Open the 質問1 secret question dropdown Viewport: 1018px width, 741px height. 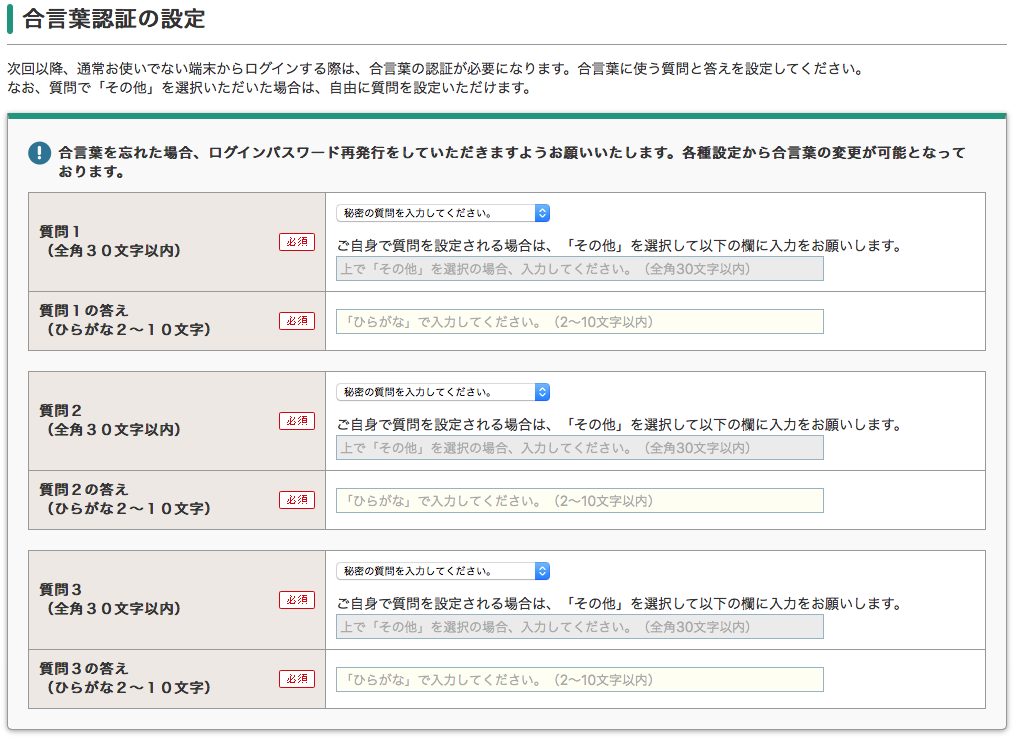click(x=438, y=212)
